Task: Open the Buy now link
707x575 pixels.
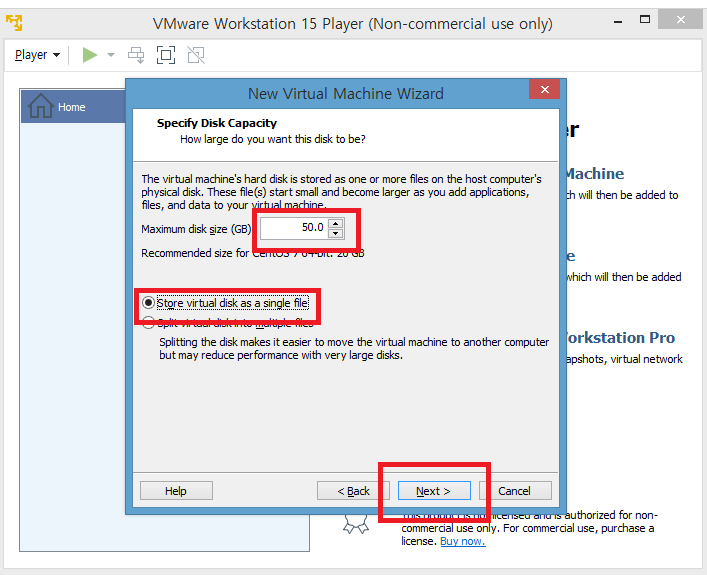Action: coord(463,541)
